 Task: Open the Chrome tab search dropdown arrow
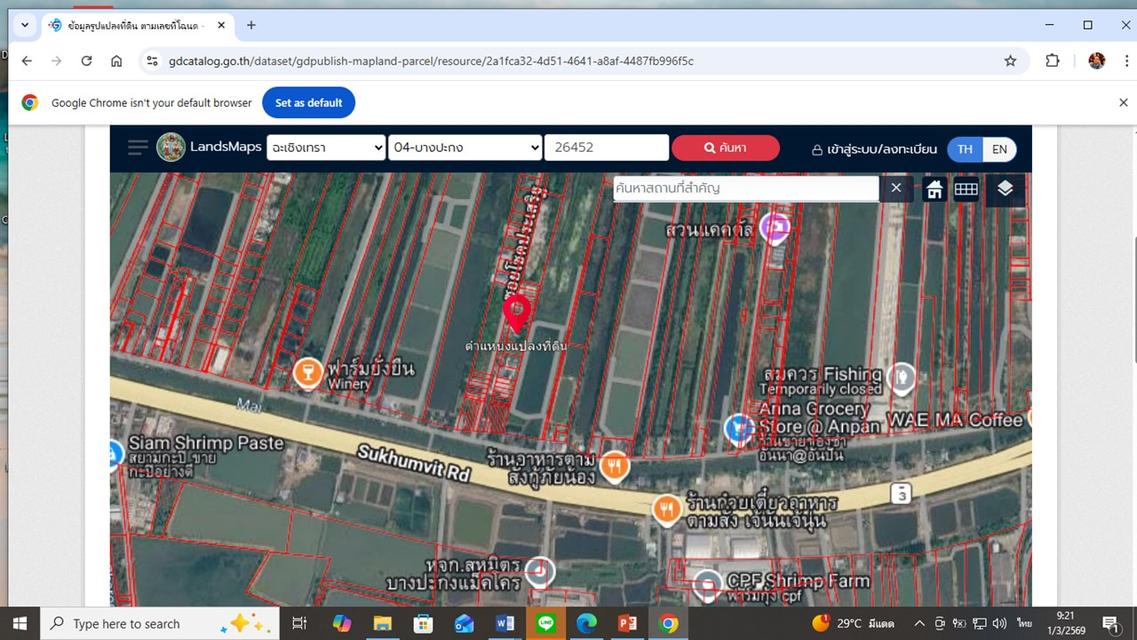point(25,25)
